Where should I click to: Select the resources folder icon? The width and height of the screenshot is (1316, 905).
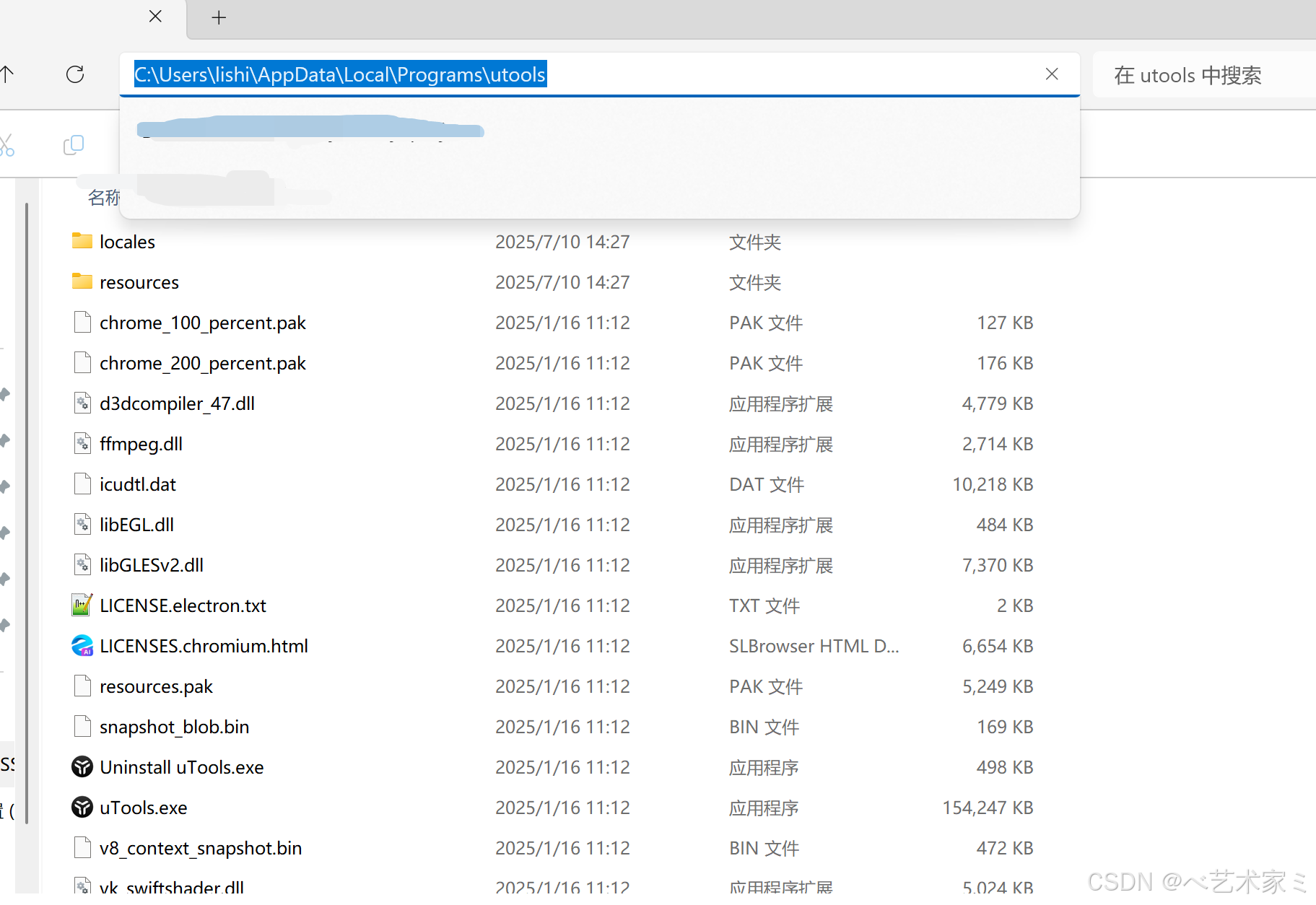click(82, 281)
